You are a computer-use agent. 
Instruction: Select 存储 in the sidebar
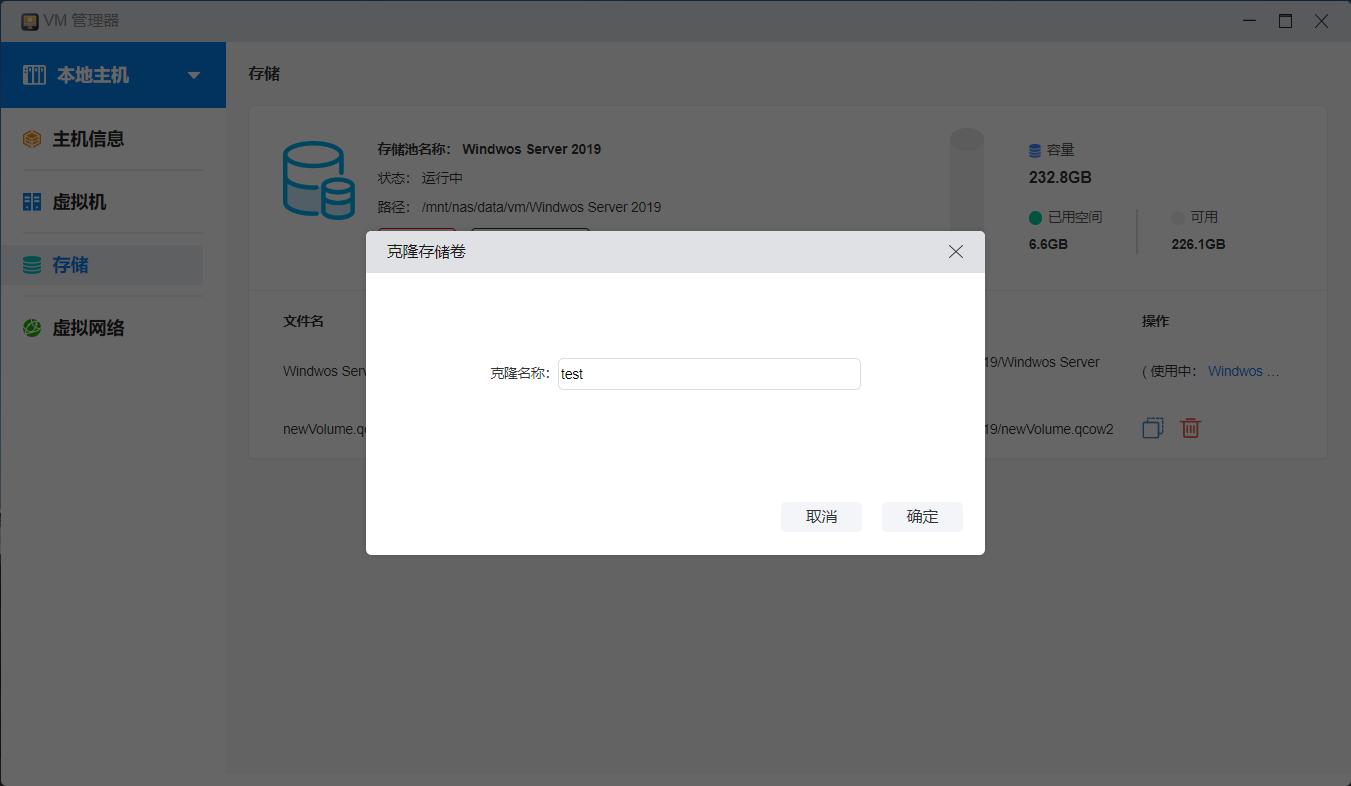[x=102, y=265]
